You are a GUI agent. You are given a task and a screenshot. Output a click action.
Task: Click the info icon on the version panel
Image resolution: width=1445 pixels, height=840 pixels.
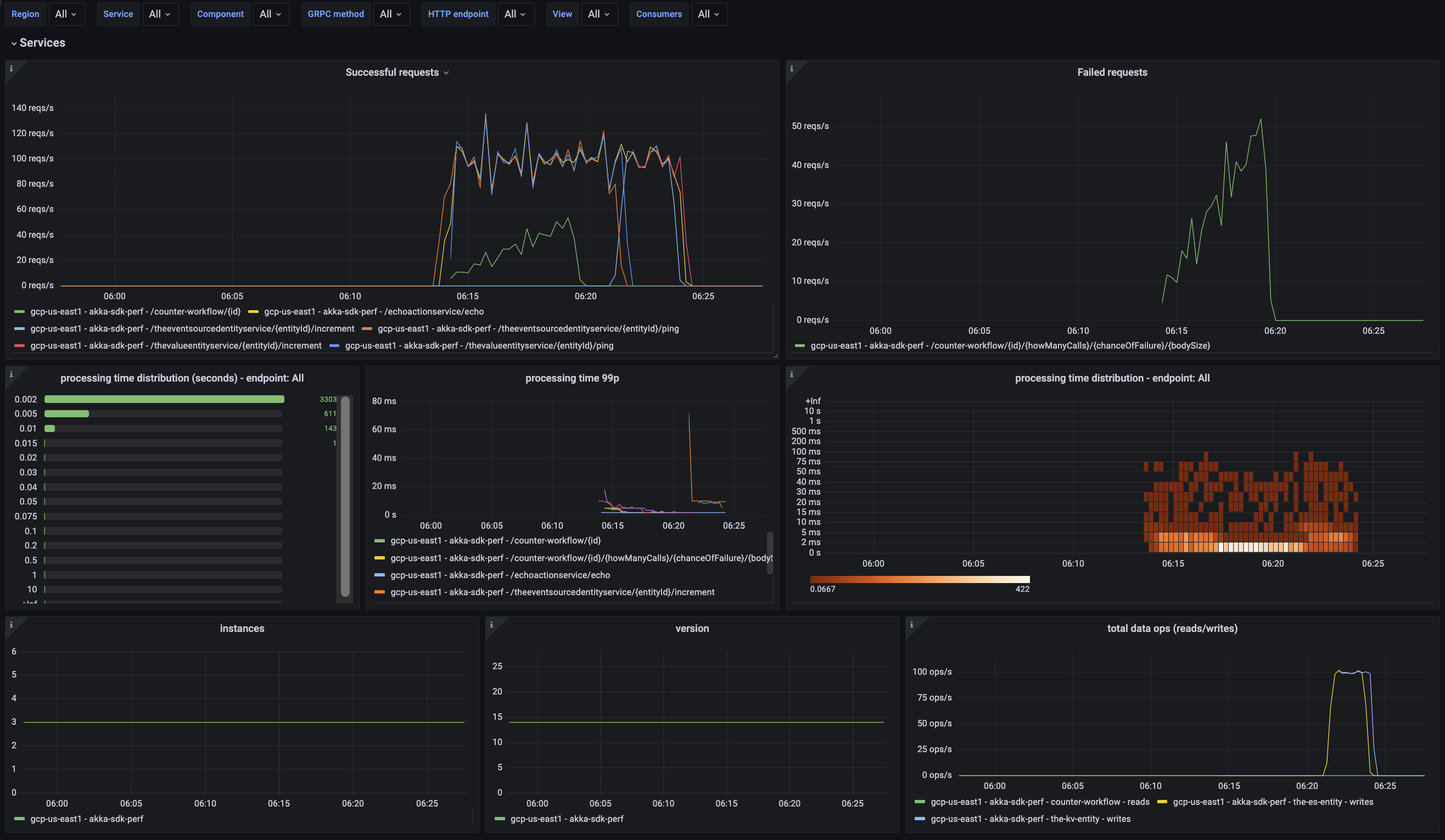(x=491, y=624)
